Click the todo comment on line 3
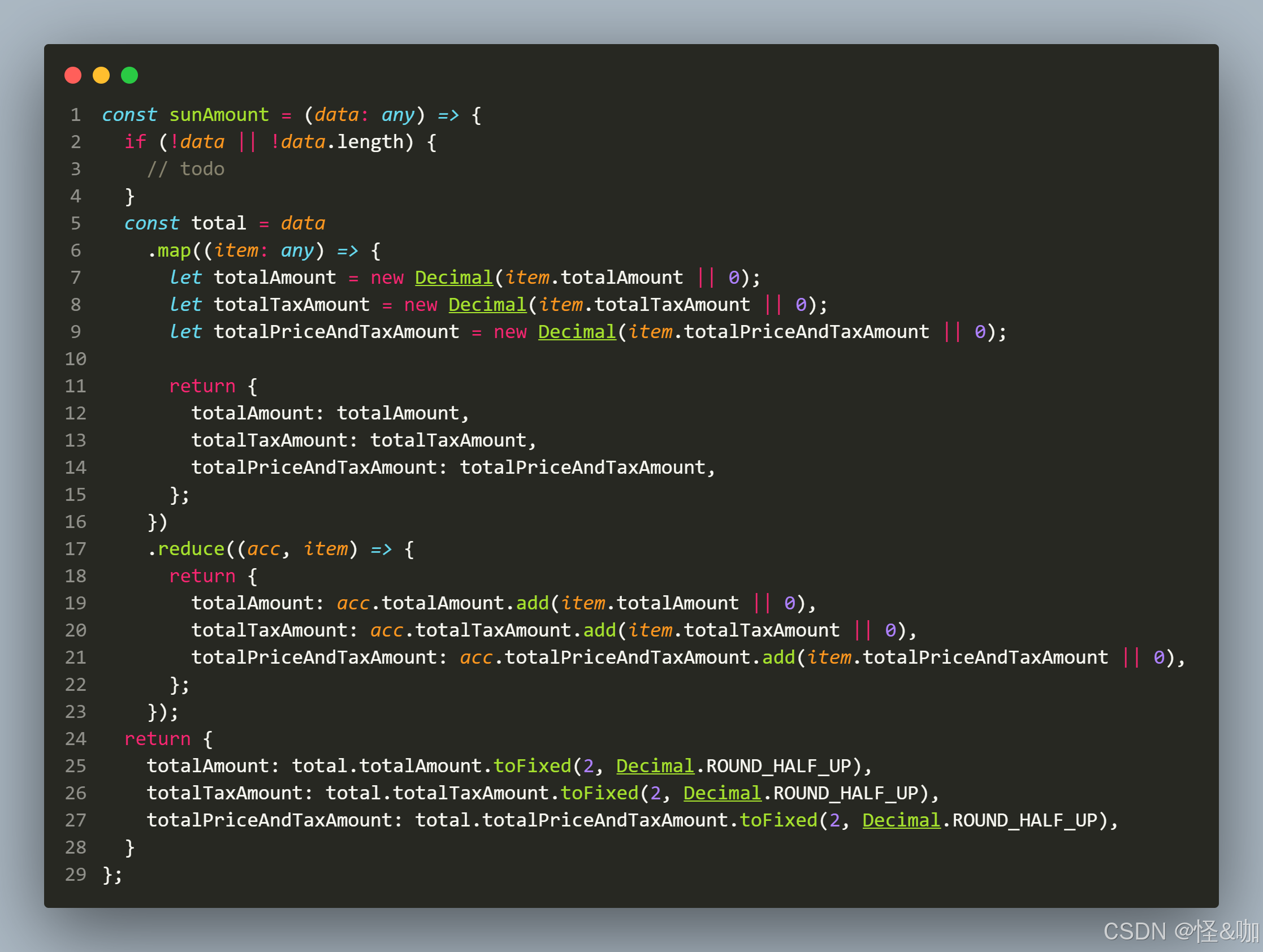The image size is (1263, 952). coord(185,168)
